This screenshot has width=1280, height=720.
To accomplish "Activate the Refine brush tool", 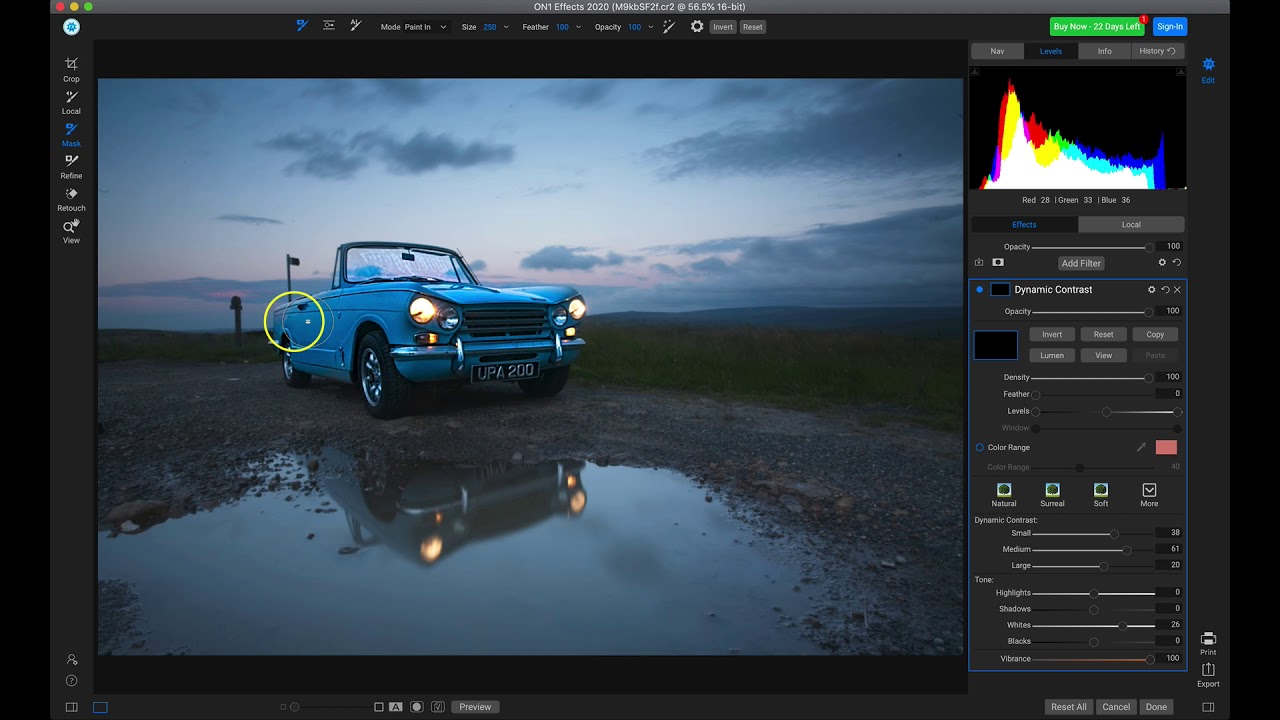I will [71, 165].
